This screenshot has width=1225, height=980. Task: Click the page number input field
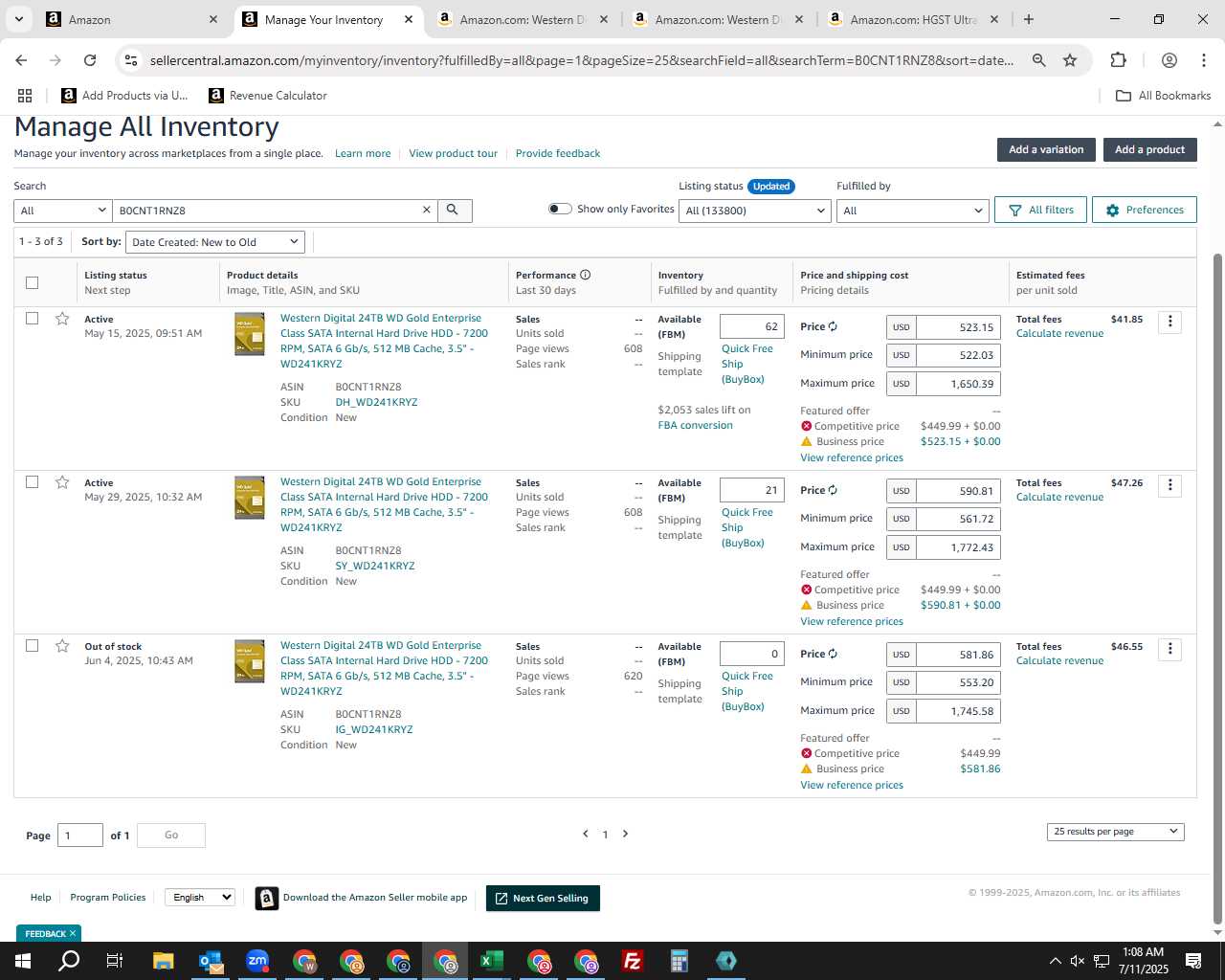pos(80,835)
